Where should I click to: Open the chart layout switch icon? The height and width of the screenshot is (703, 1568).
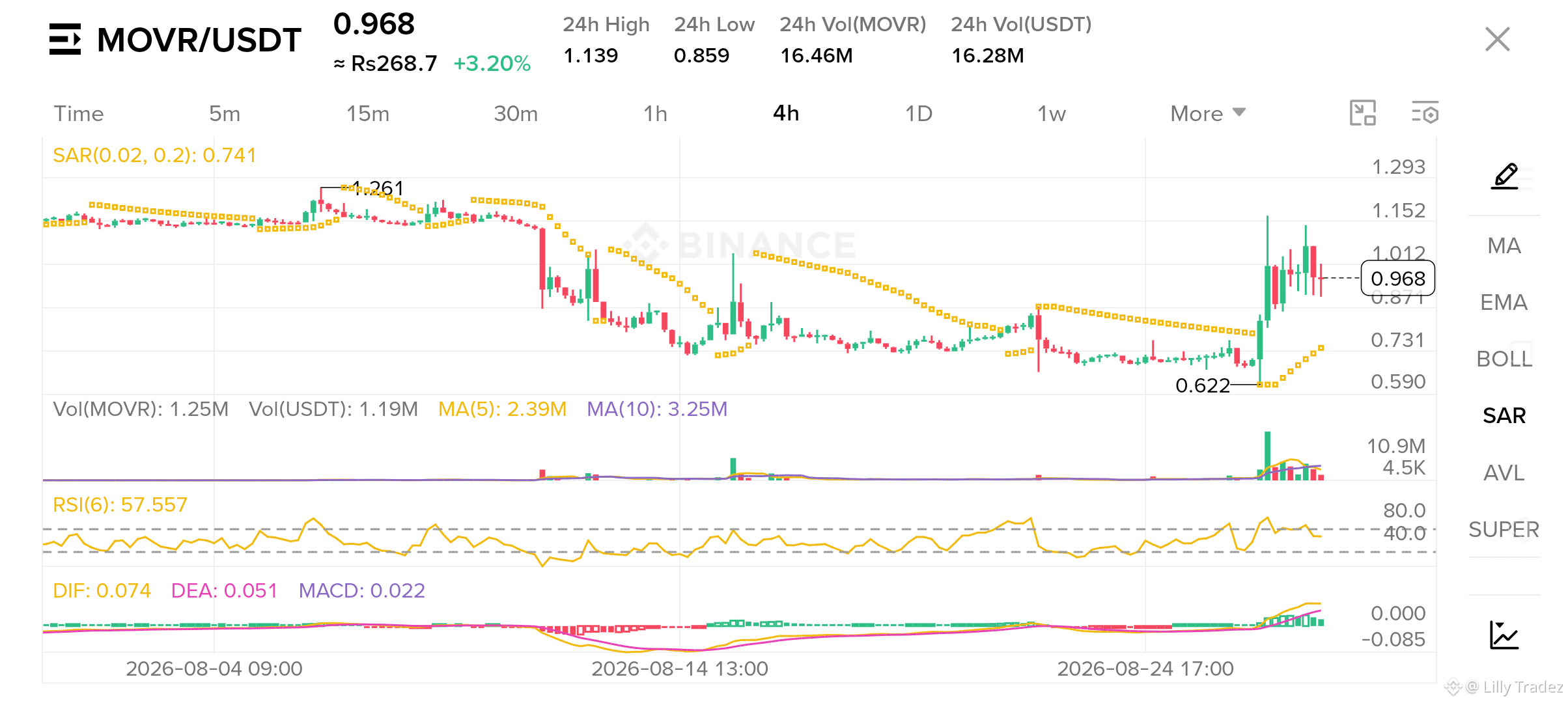coord(1362,113)
